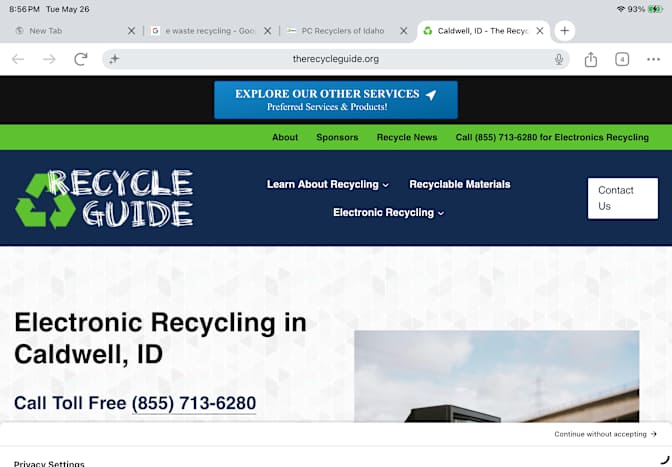
Task: Open the three-dot browser menu
Action: click(x=653, y=59)
